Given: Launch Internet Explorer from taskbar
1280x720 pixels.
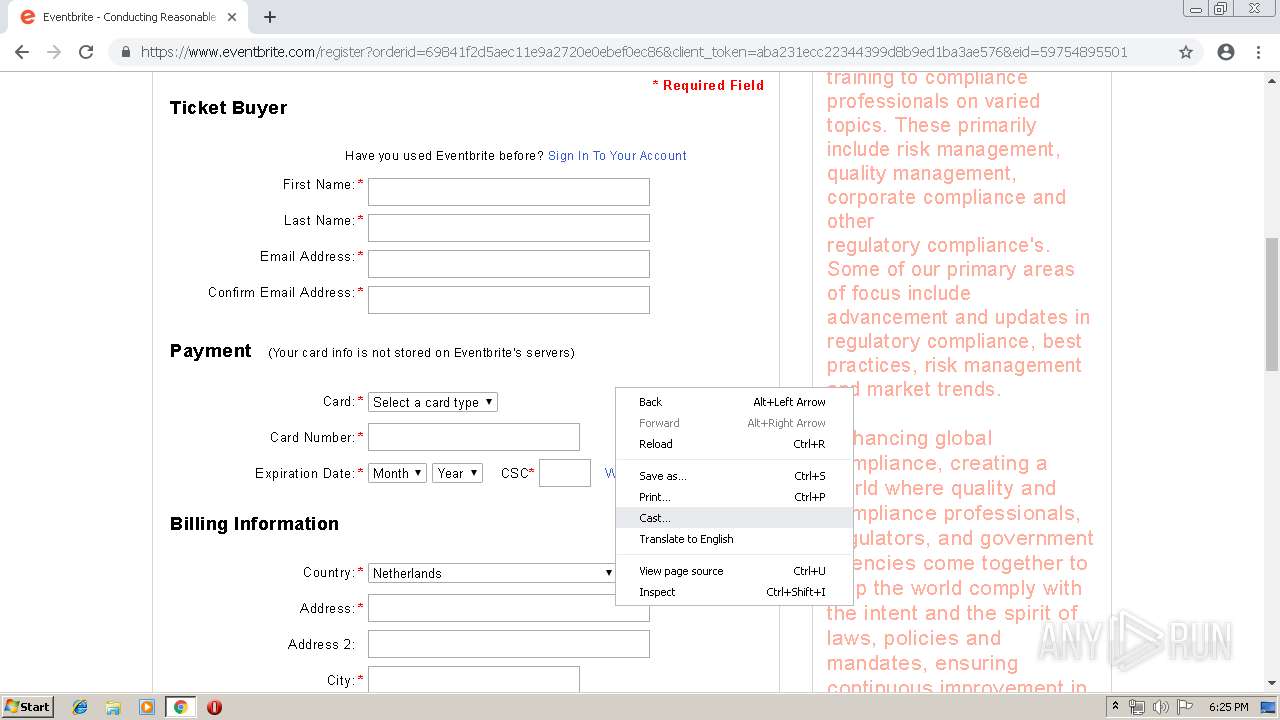Looking at the screenshot, I should pos(80,707).
